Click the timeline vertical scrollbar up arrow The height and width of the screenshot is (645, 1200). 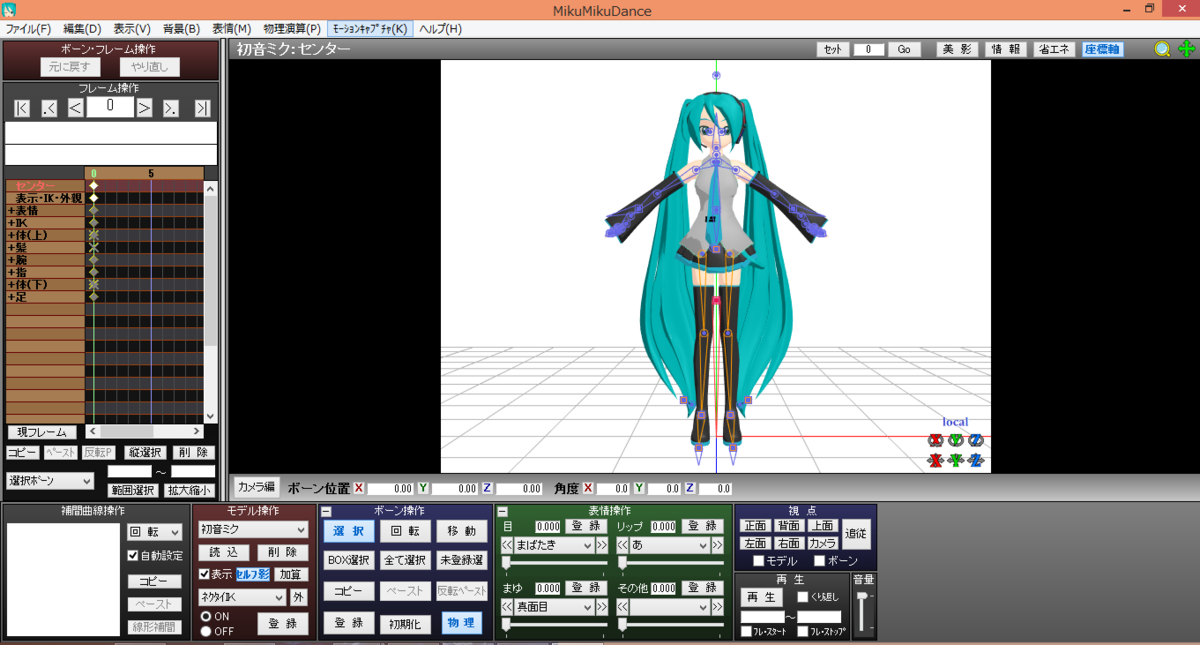pos(210,187)
